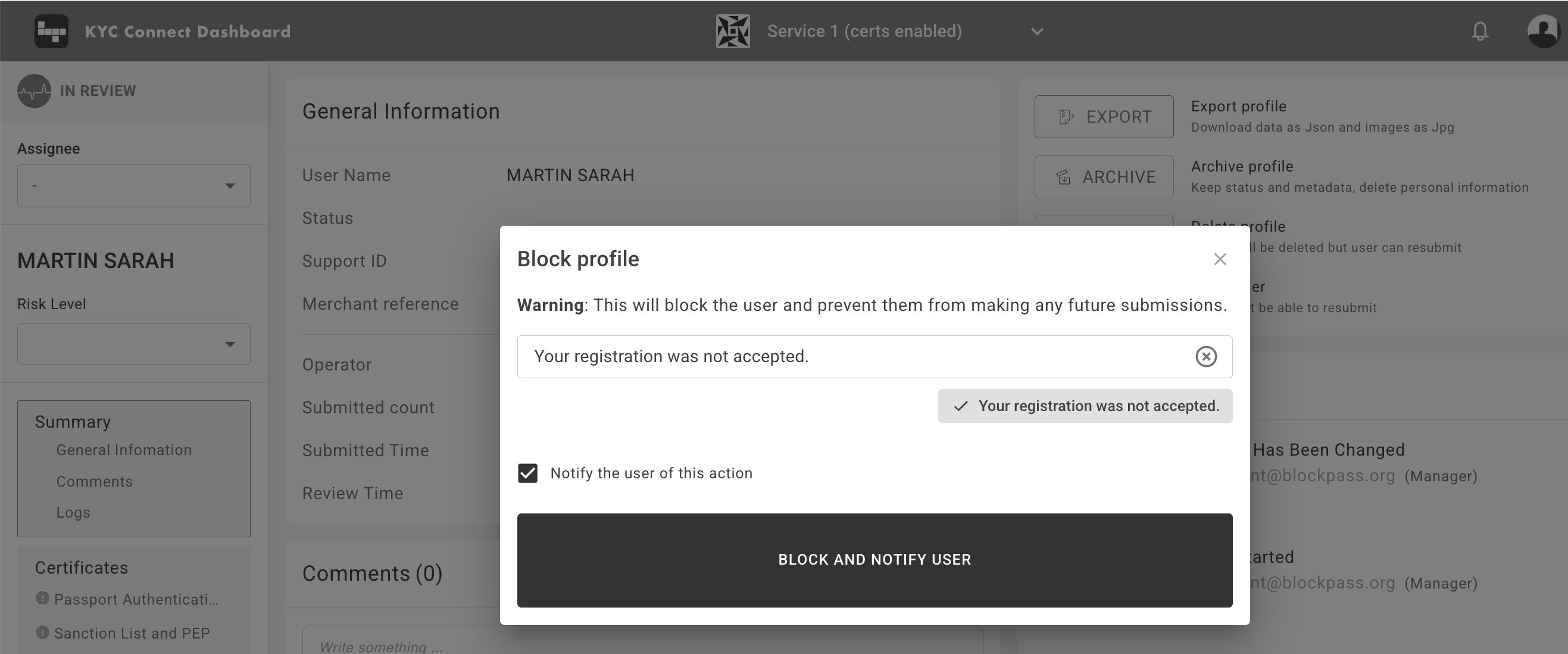The width and height of the screenshot is (1568, 654).
Task: Uncheck Notify the user of this action
Action: (528, 473)
